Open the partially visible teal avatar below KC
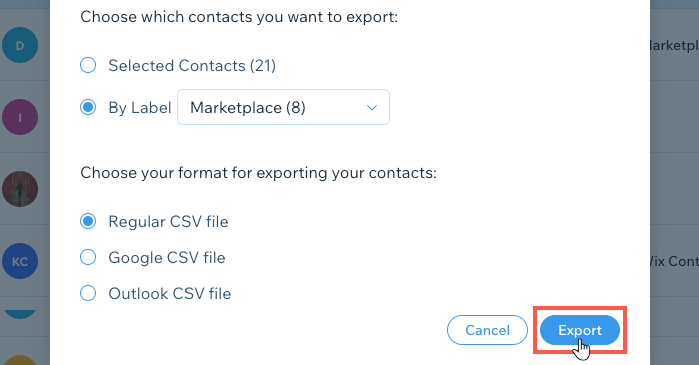The height and width of the screenshot is (365, 699). 20,314
